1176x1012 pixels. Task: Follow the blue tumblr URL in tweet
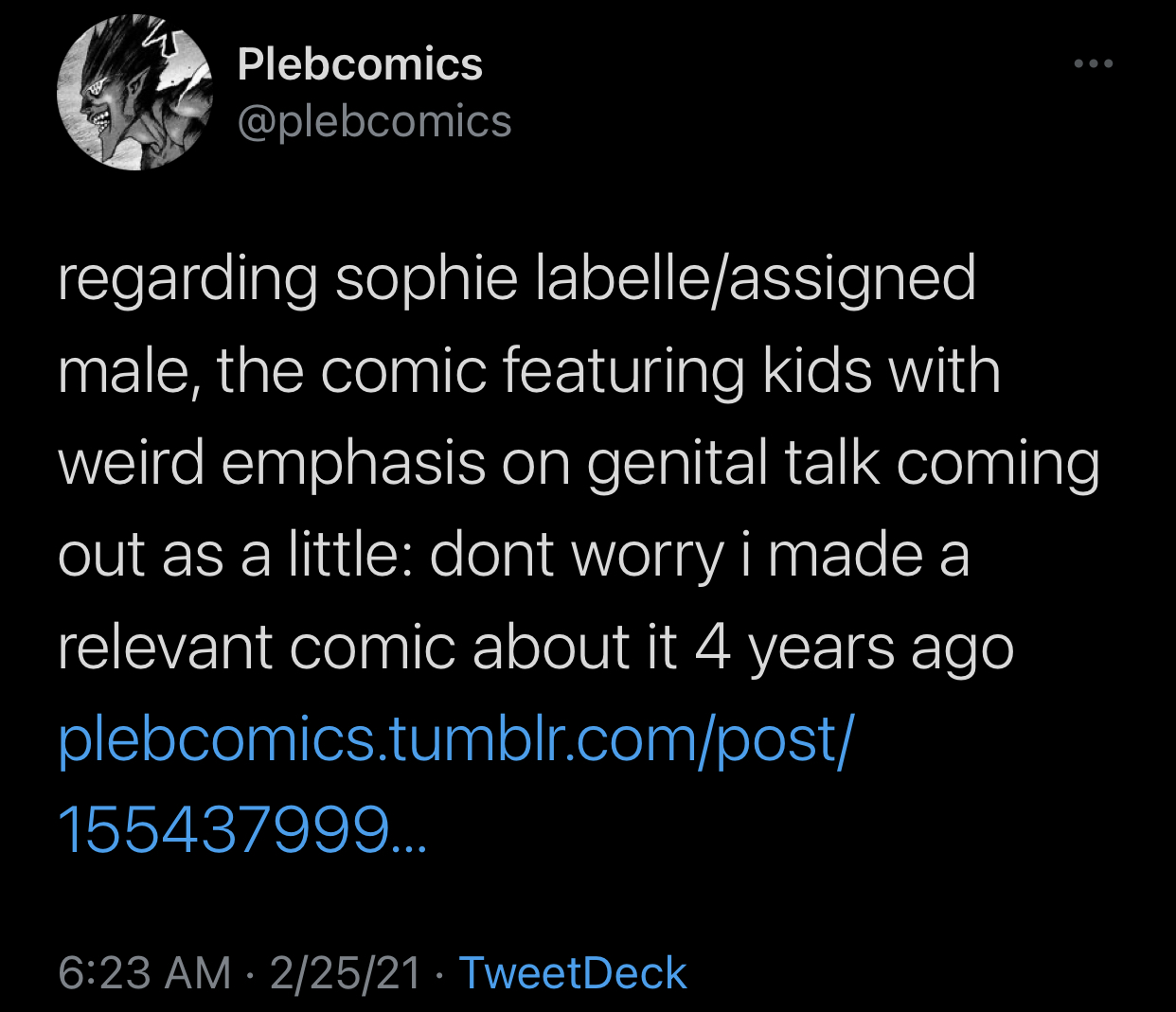[x=455, y=738]
